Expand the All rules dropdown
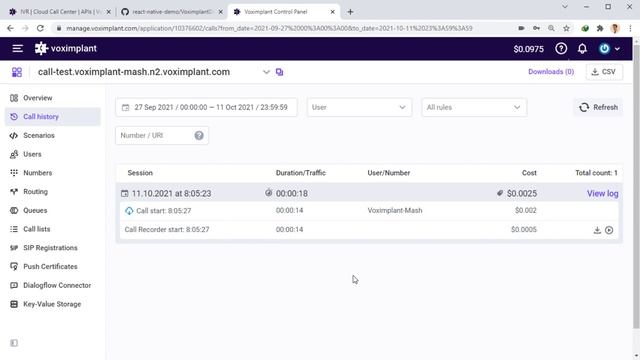The image size is (640, 360). coord(474,107)
